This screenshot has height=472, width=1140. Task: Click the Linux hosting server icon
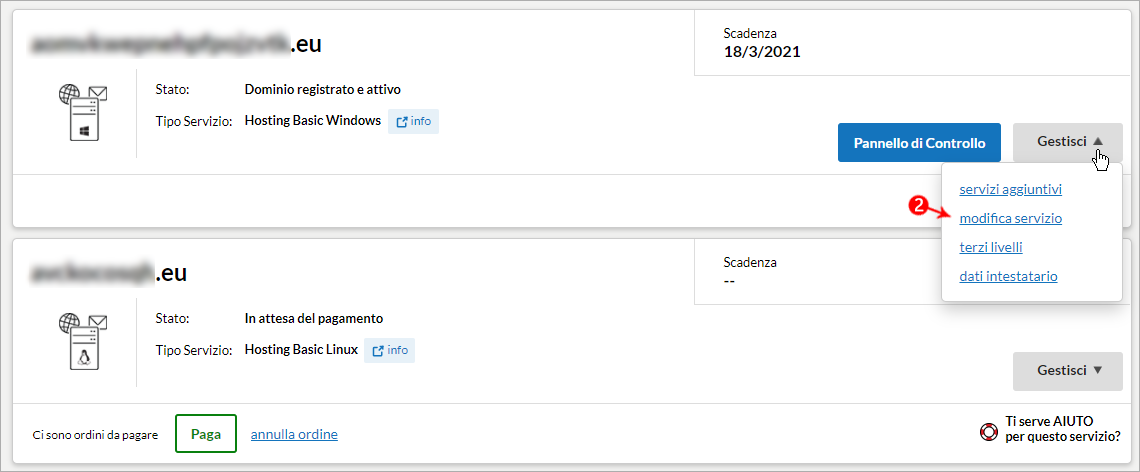tap(83, 342)
